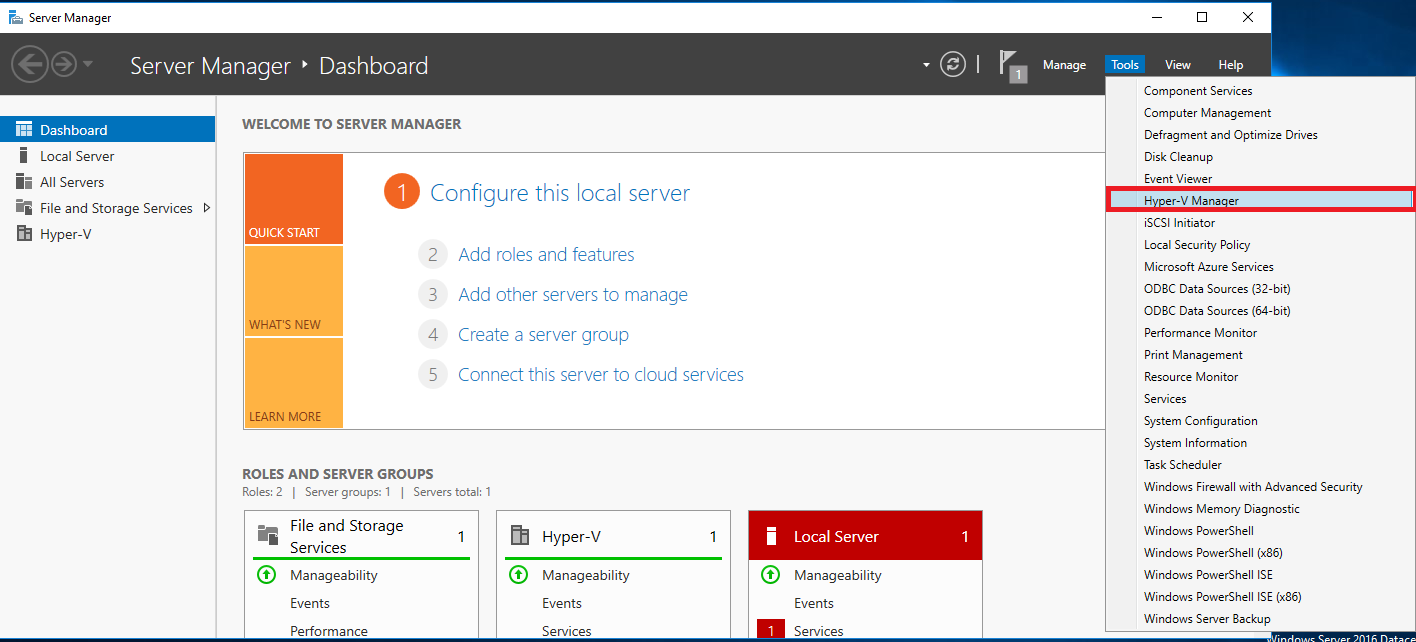Choose Windows PowerShell (x86) menu item
1416x642 pixels.
(1260, 553)
